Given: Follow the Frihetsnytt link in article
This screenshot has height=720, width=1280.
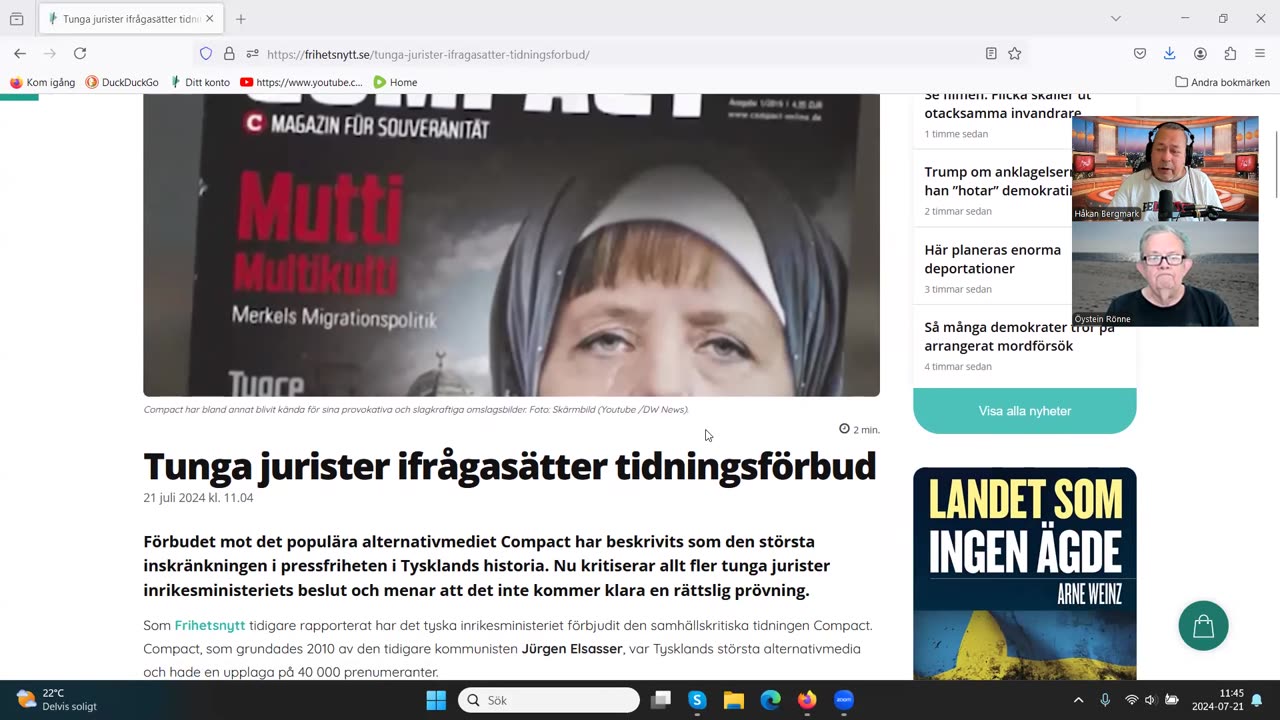Looking at the screenshot, I should pos(210,625).
